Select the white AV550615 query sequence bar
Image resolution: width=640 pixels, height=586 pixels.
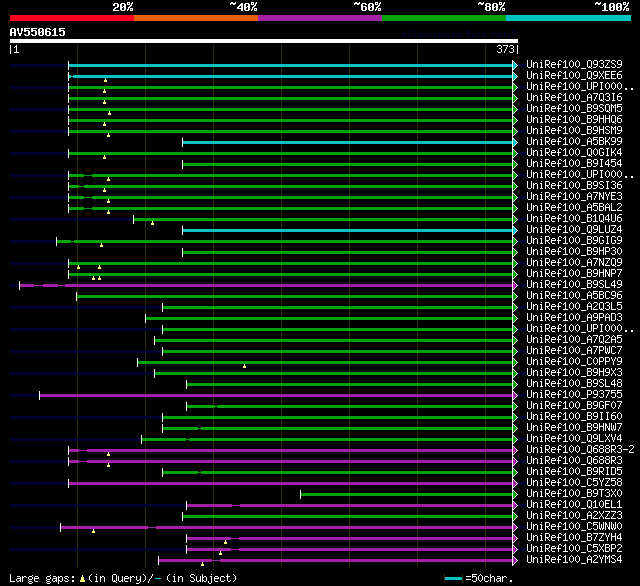coord(264,41)
